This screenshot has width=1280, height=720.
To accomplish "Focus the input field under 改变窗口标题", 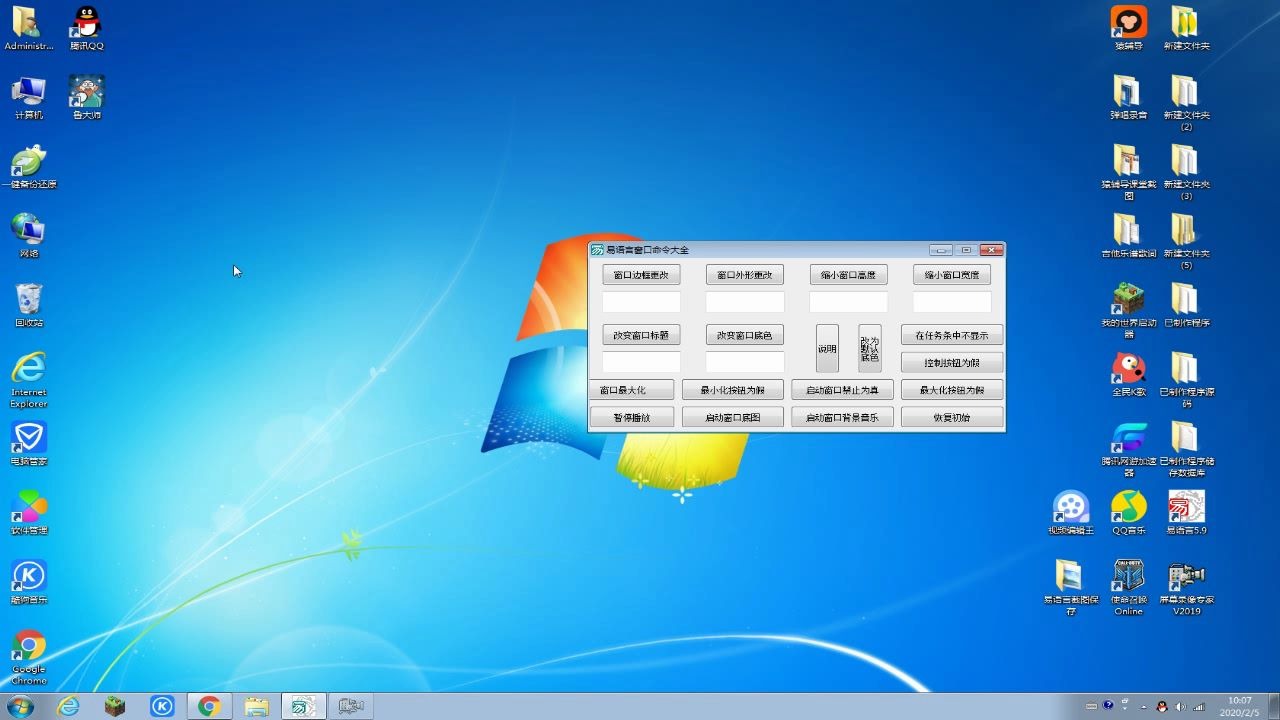I will tap(641, 362).
